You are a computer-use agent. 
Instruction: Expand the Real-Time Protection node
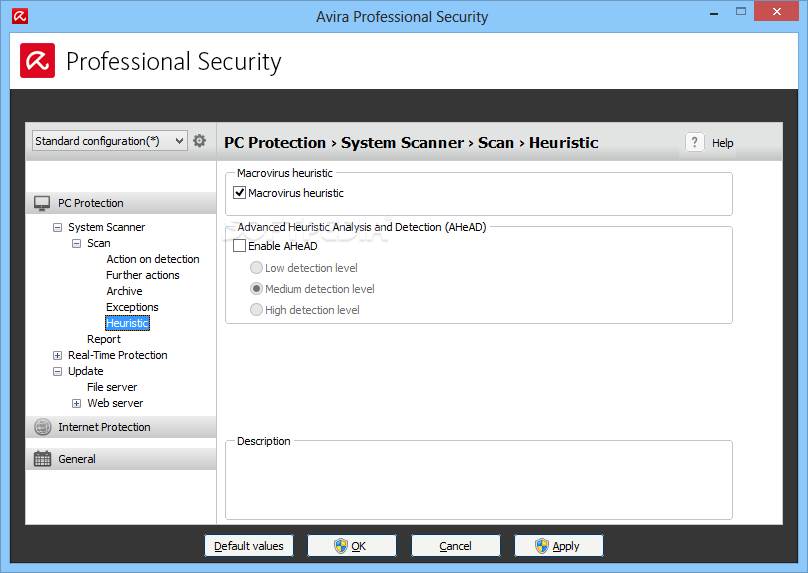58,356
